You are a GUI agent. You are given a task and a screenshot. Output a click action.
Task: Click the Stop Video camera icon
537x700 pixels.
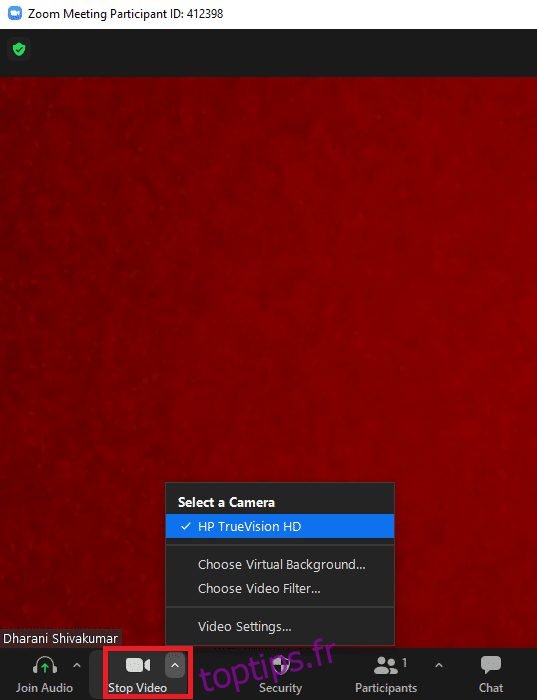point(138,665)
